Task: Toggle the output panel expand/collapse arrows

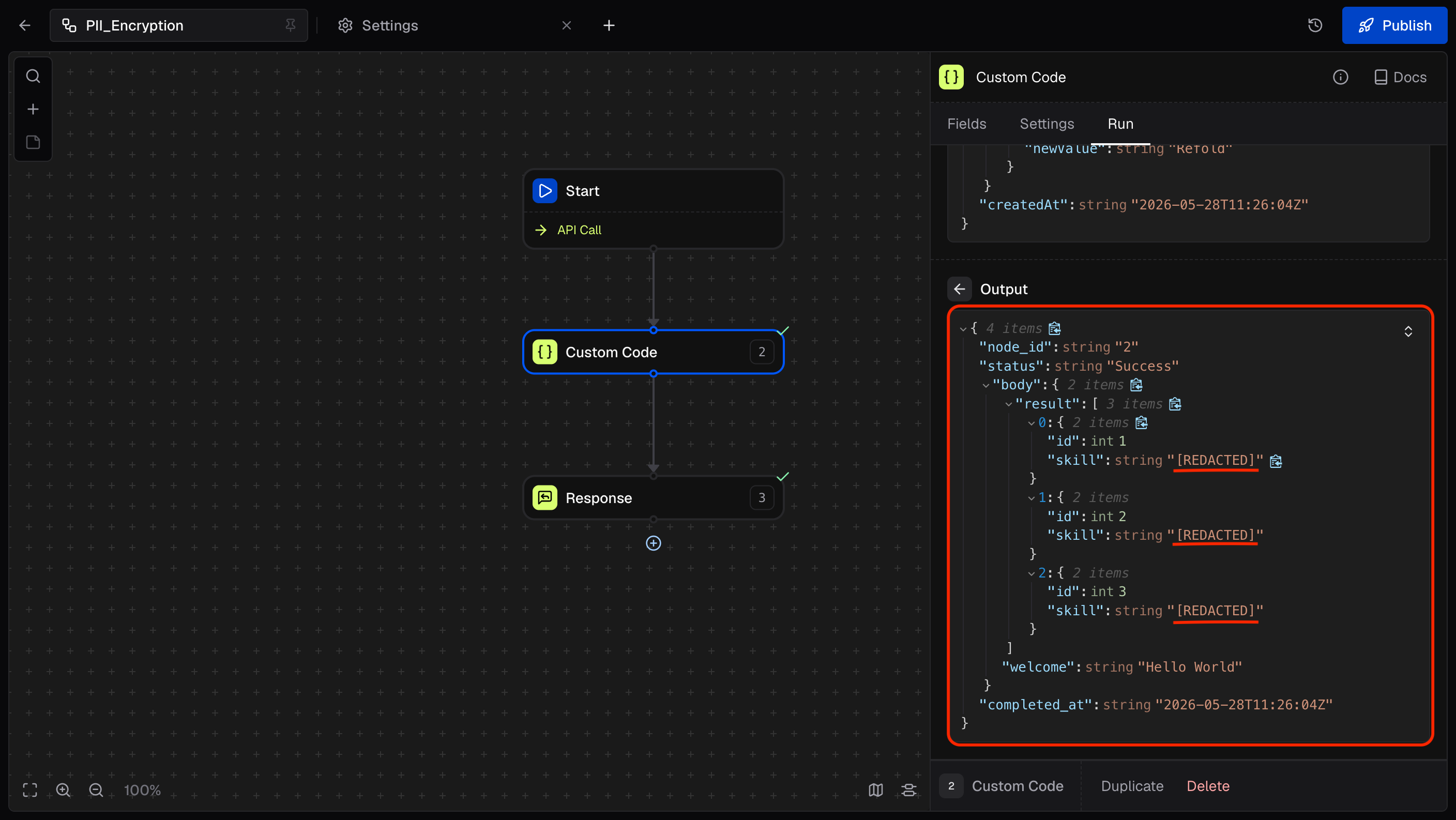Action: coord(1408,331)
